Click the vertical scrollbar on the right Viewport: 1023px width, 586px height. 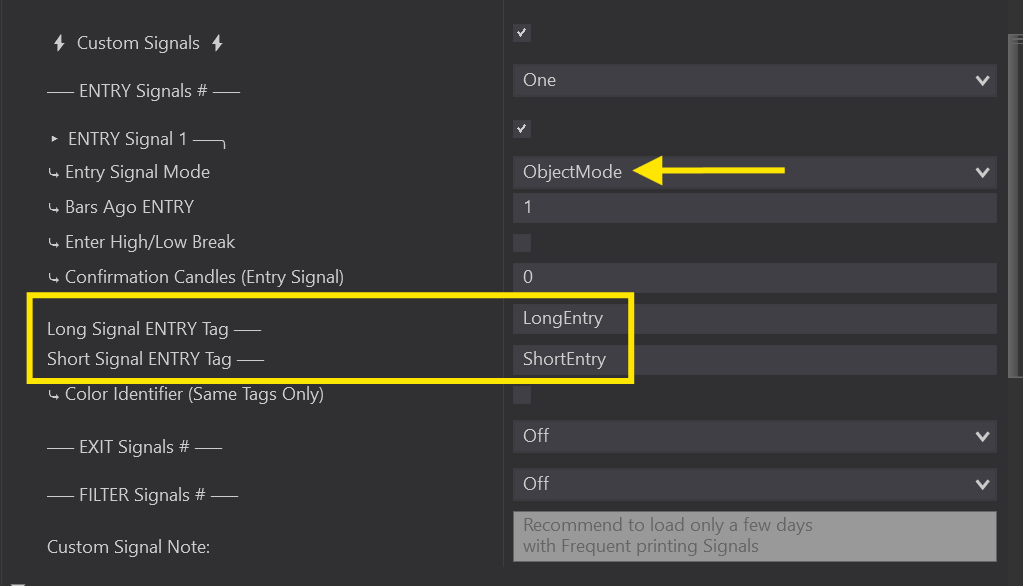coord(1015,200)
